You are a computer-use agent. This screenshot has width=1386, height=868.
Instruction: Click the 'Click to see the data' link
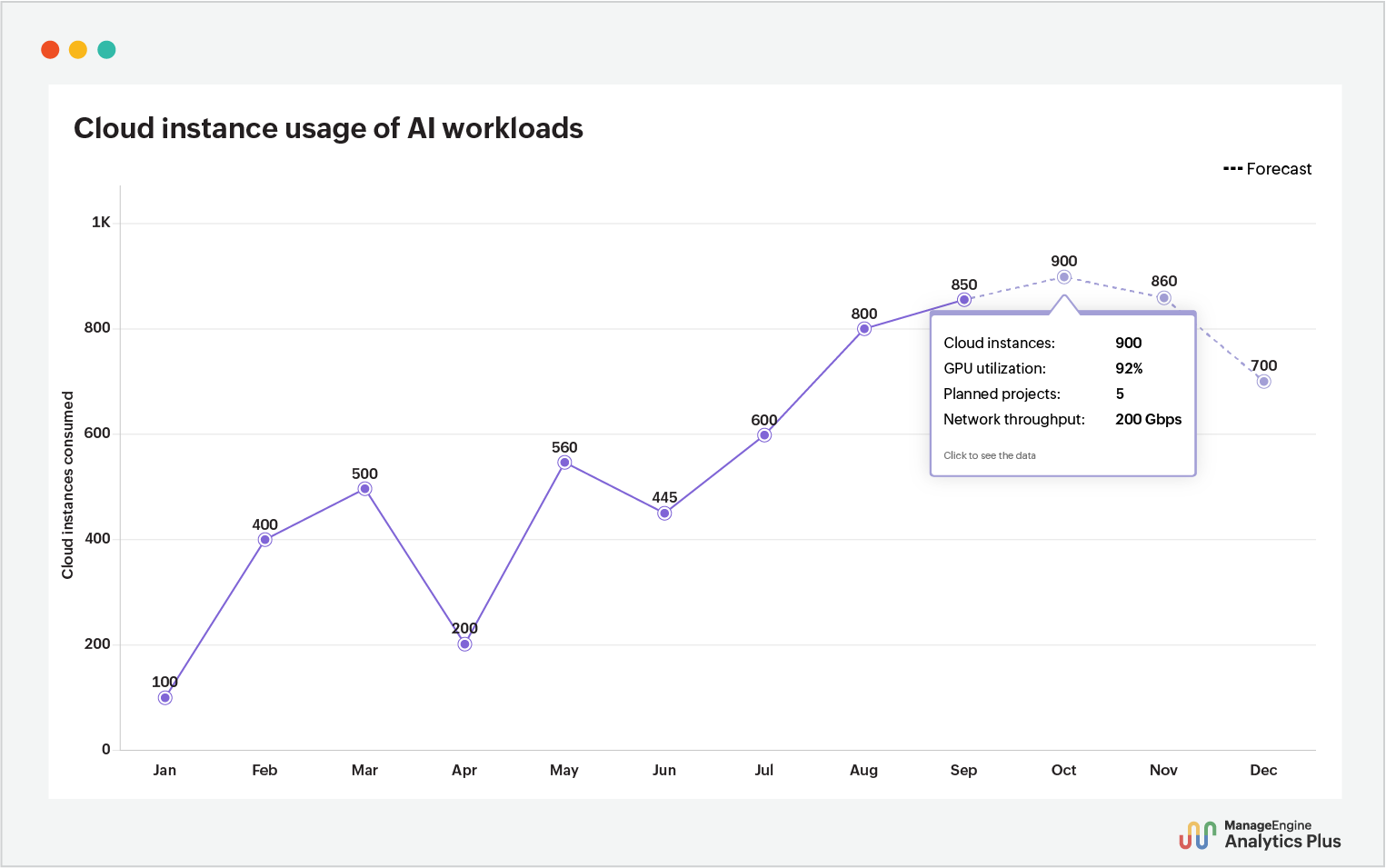pyautogui.click(x=990, y=455)
